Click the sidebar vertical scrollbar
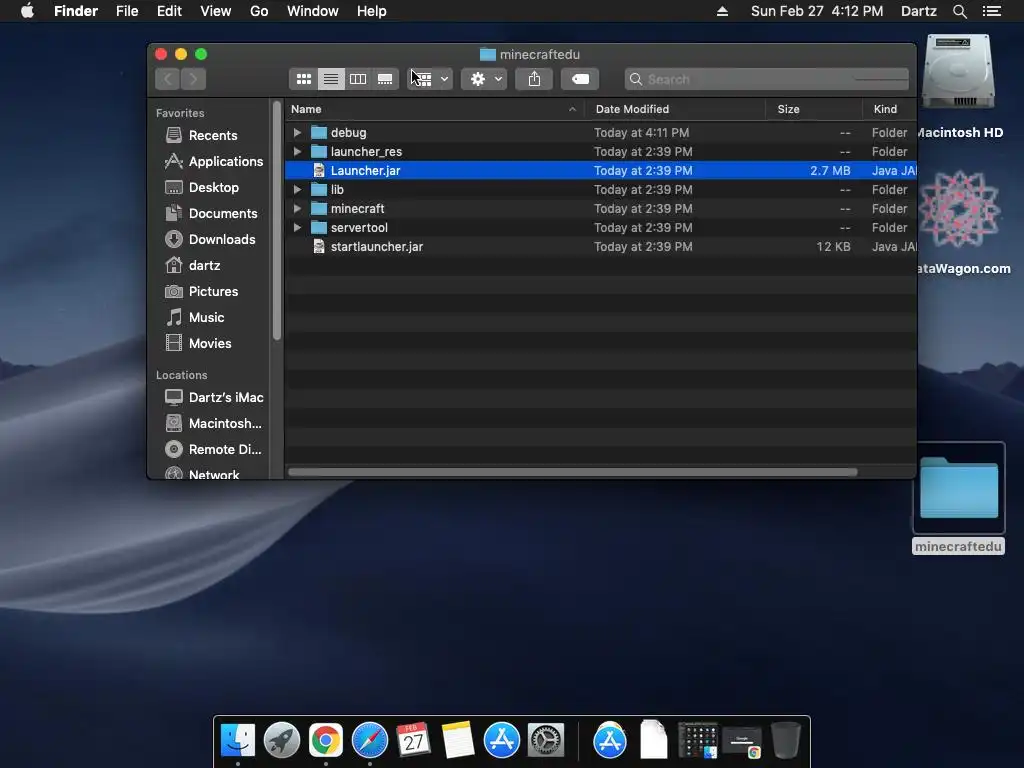 coord(277,221)
